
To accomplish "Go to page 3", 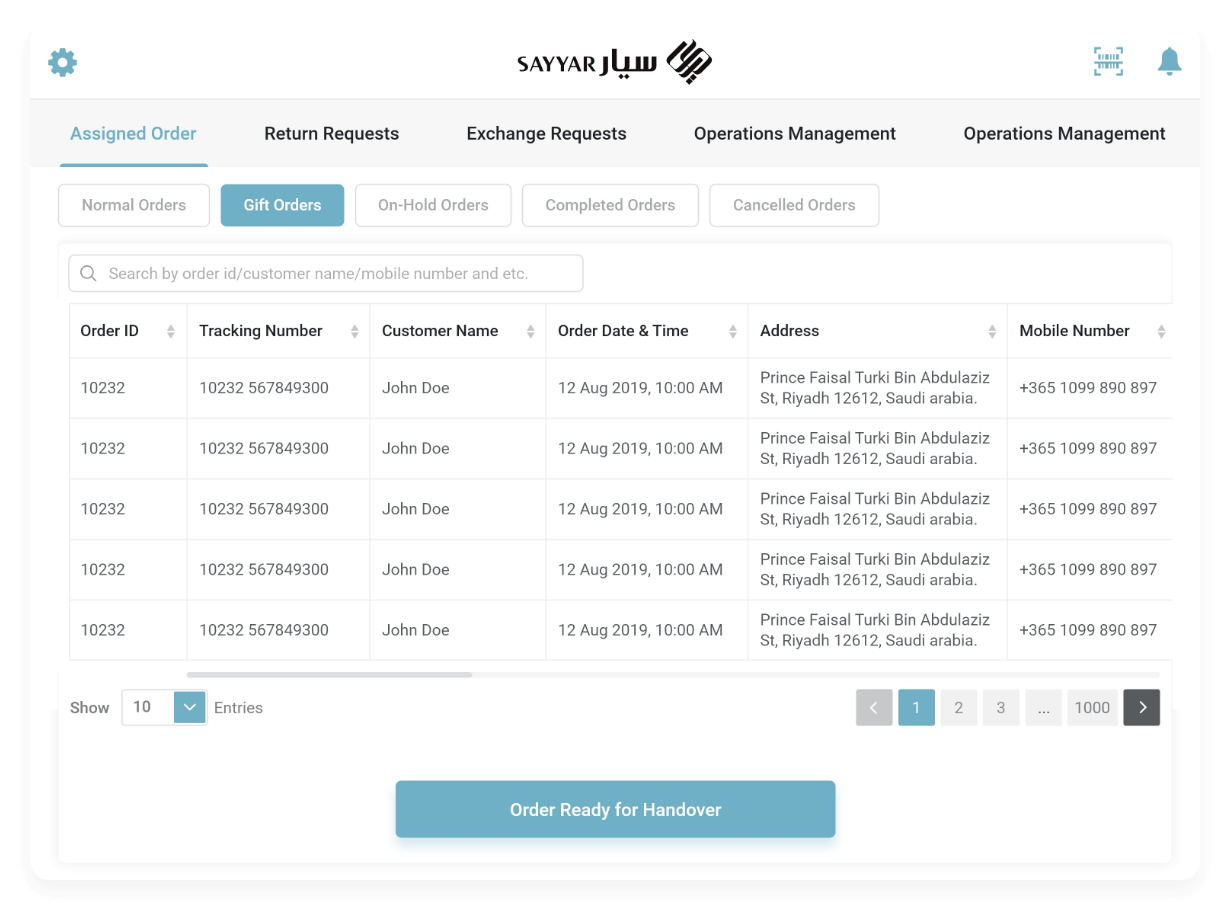I will 1000,707.
